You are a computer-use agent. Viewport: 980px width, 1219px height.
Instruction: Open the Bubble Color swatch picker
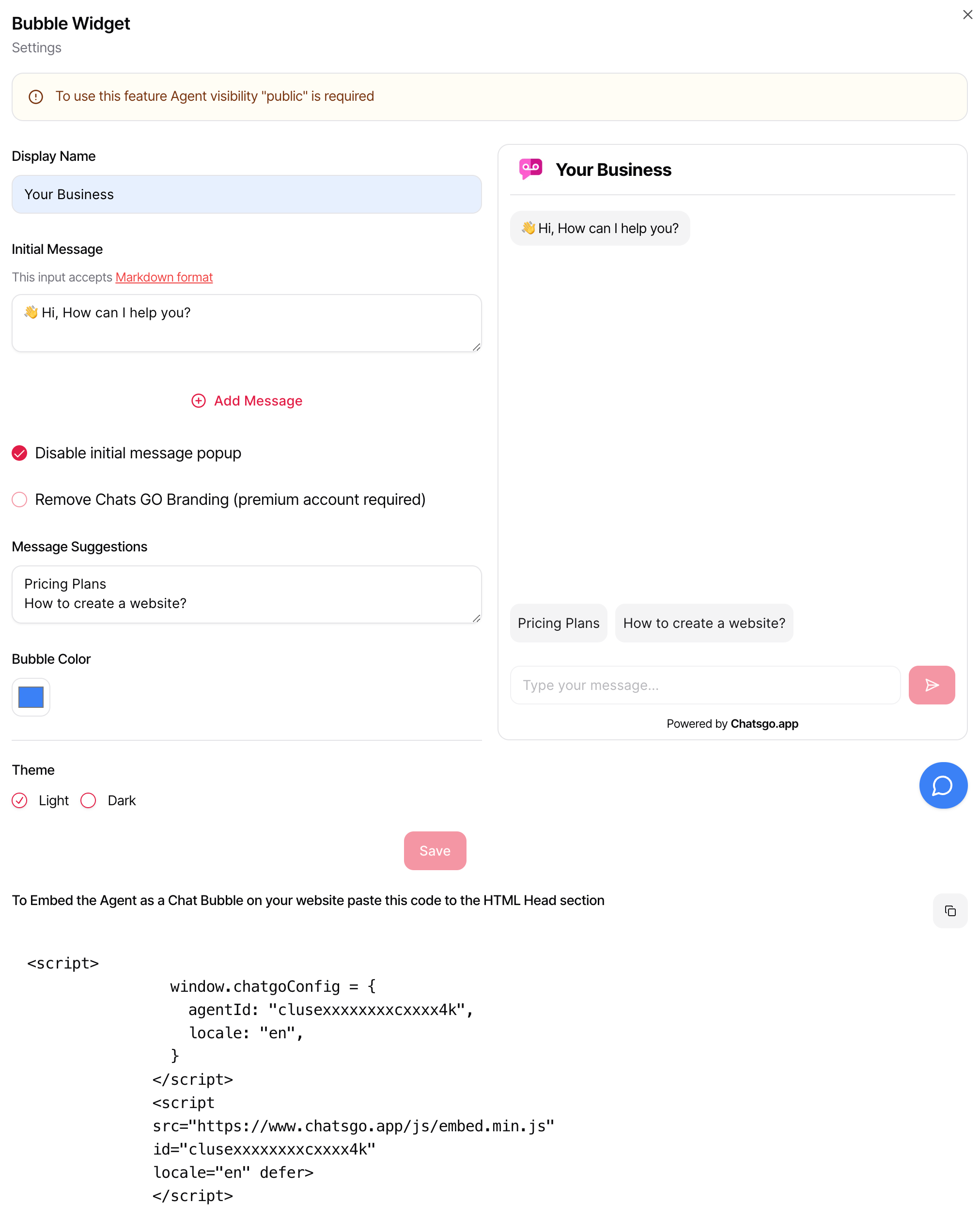coord(31,697)
